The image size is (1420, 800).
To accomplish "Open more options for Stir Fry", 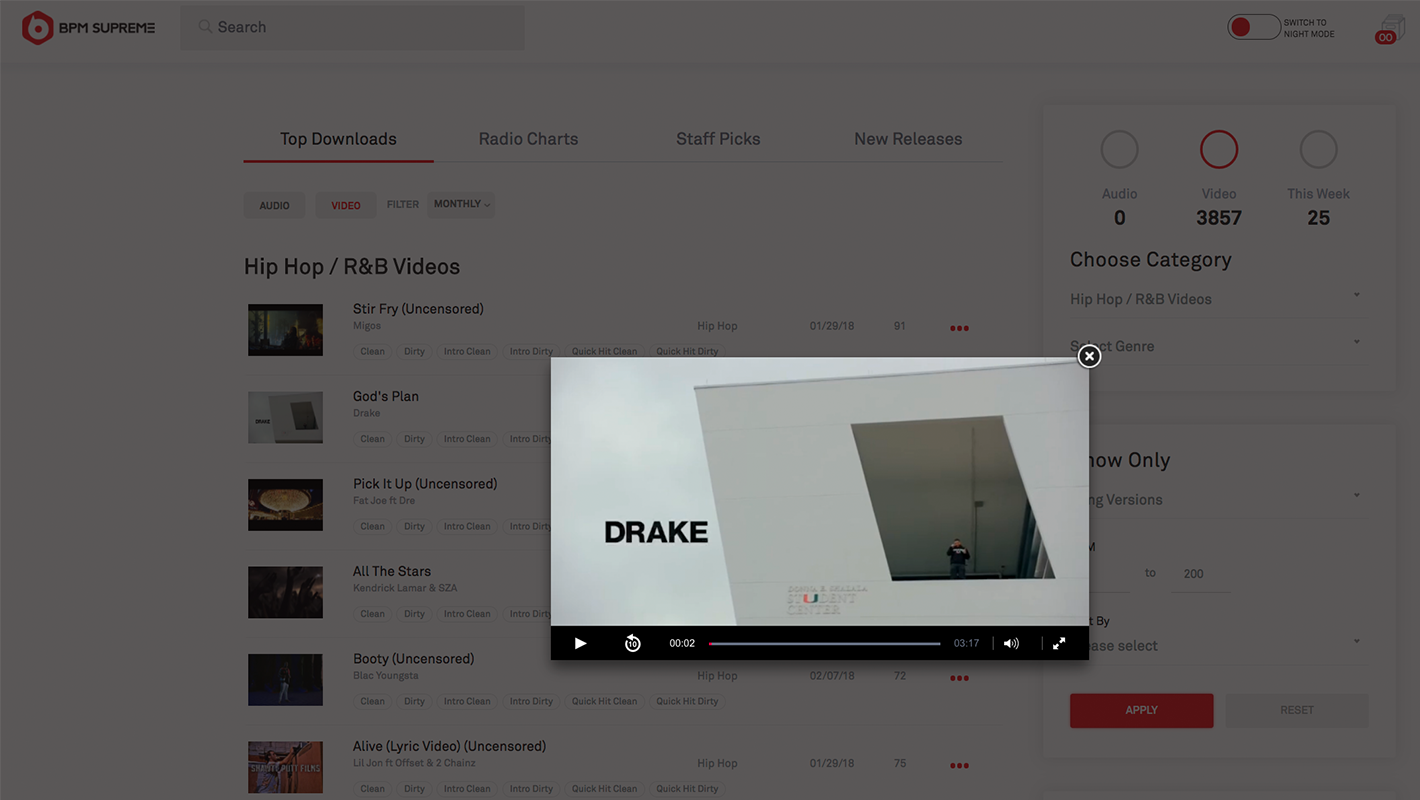I will pyautogui.click(x=959, y=328).
